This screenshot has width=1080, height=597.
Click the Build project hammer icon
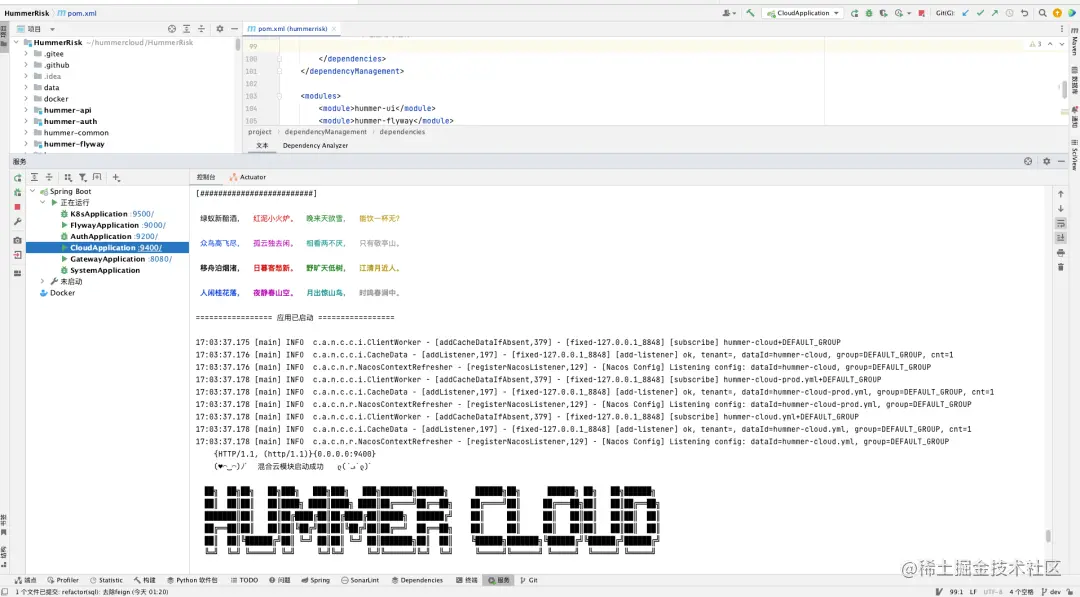pos(750,13)
